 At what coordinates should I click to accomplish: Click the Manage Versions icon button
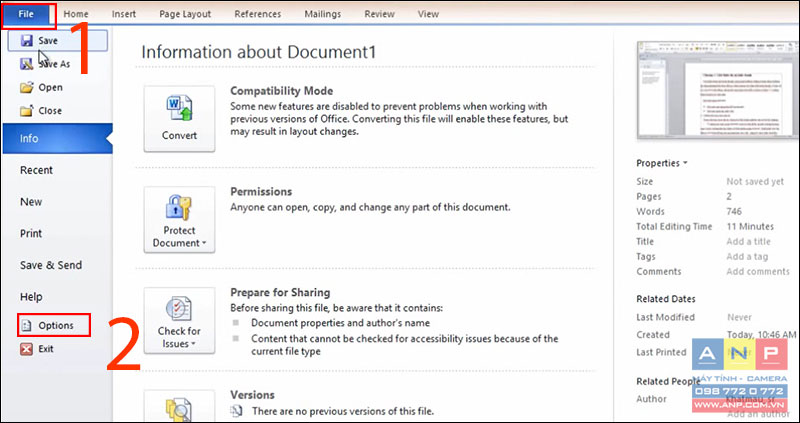tap(179, 406)
